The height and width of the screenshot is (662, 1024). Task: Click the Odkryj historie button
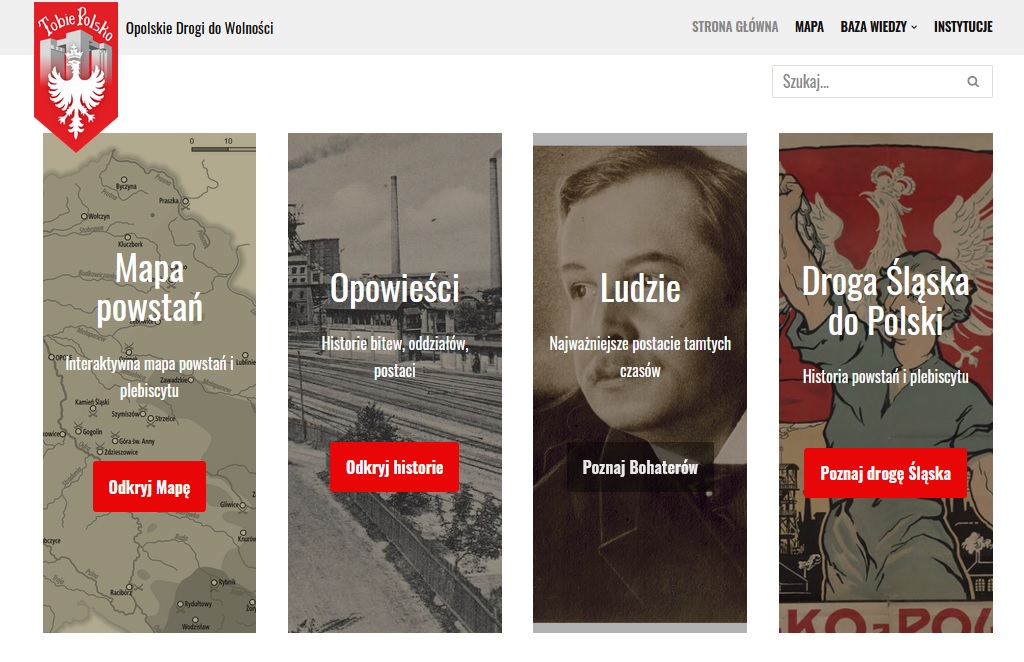pos(394,467)
